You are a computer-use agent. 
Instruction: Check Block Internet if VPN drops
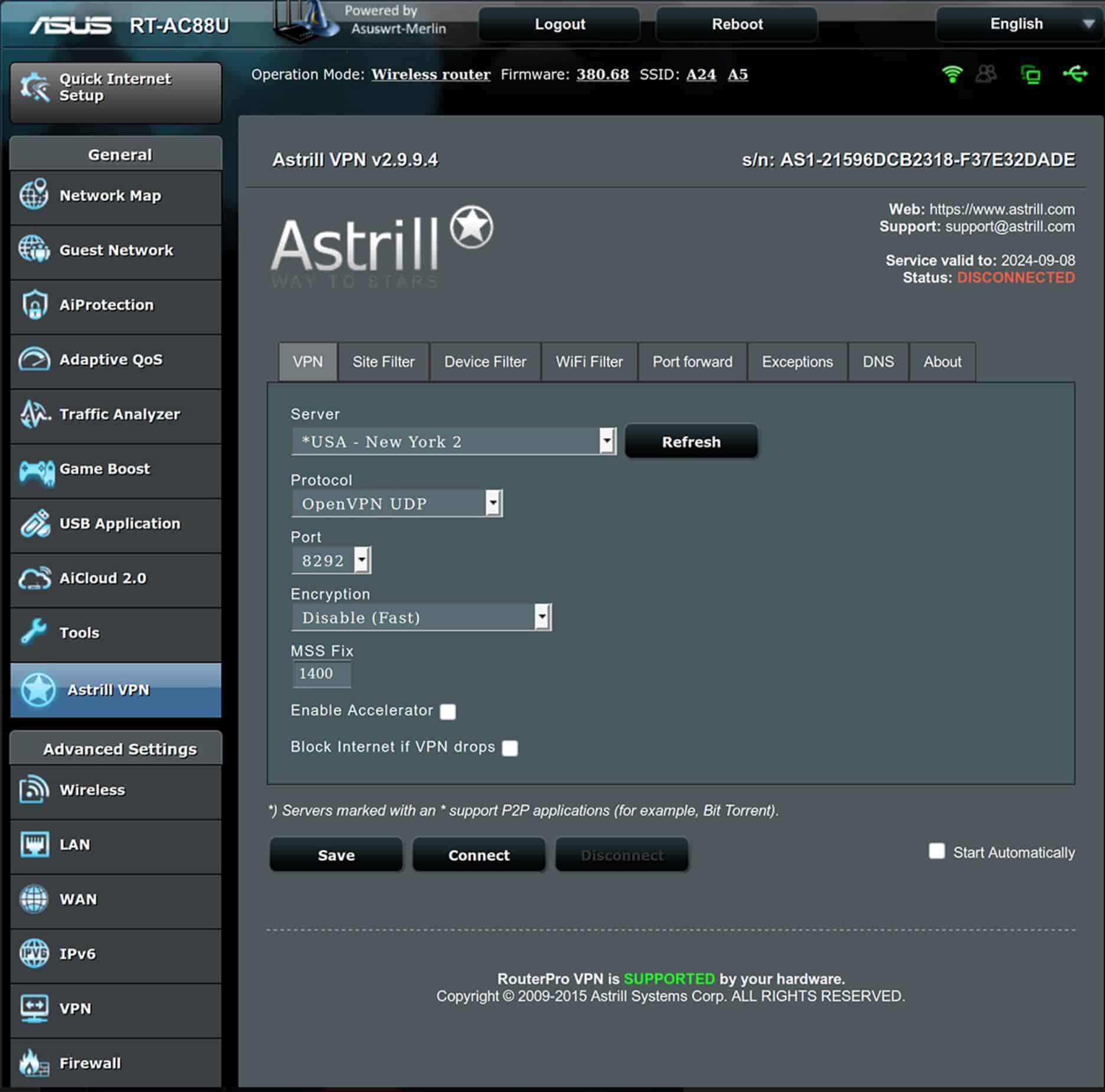[510, 748]
